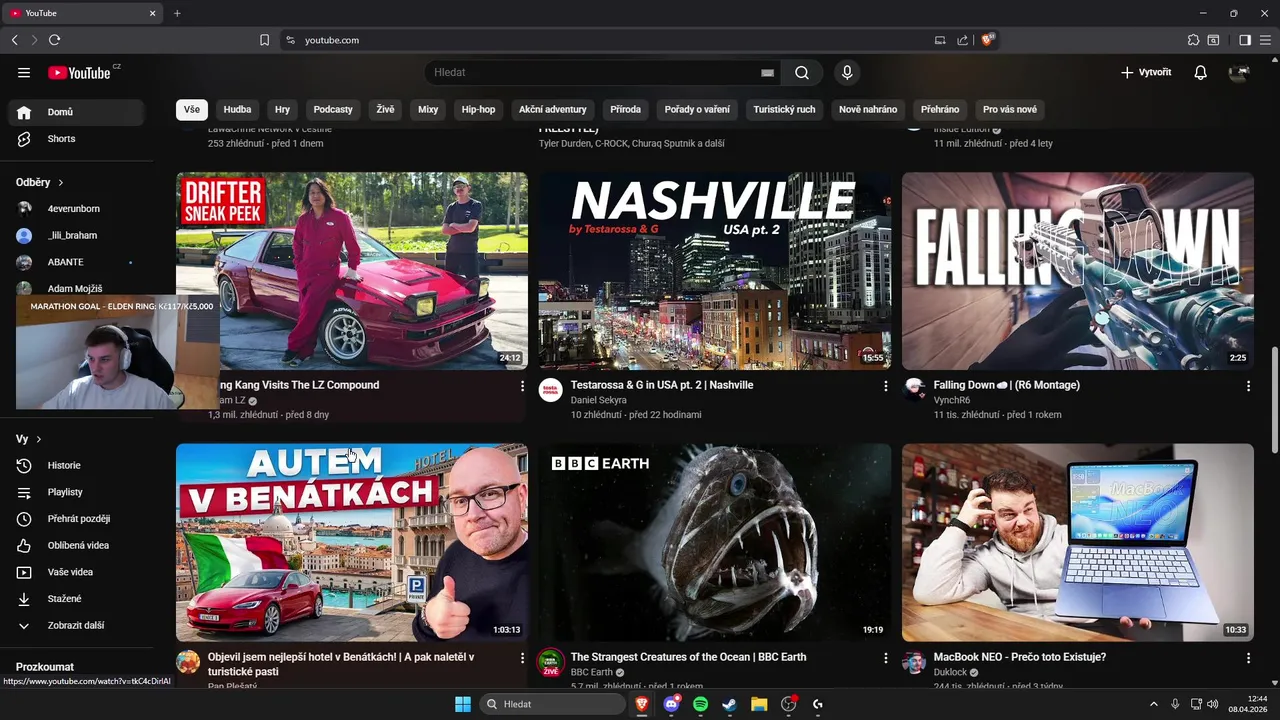Click the install app icon in address bar
The width and height of the screenshot is (1280, 720).
pyautogui.click(x=940, y=40)
